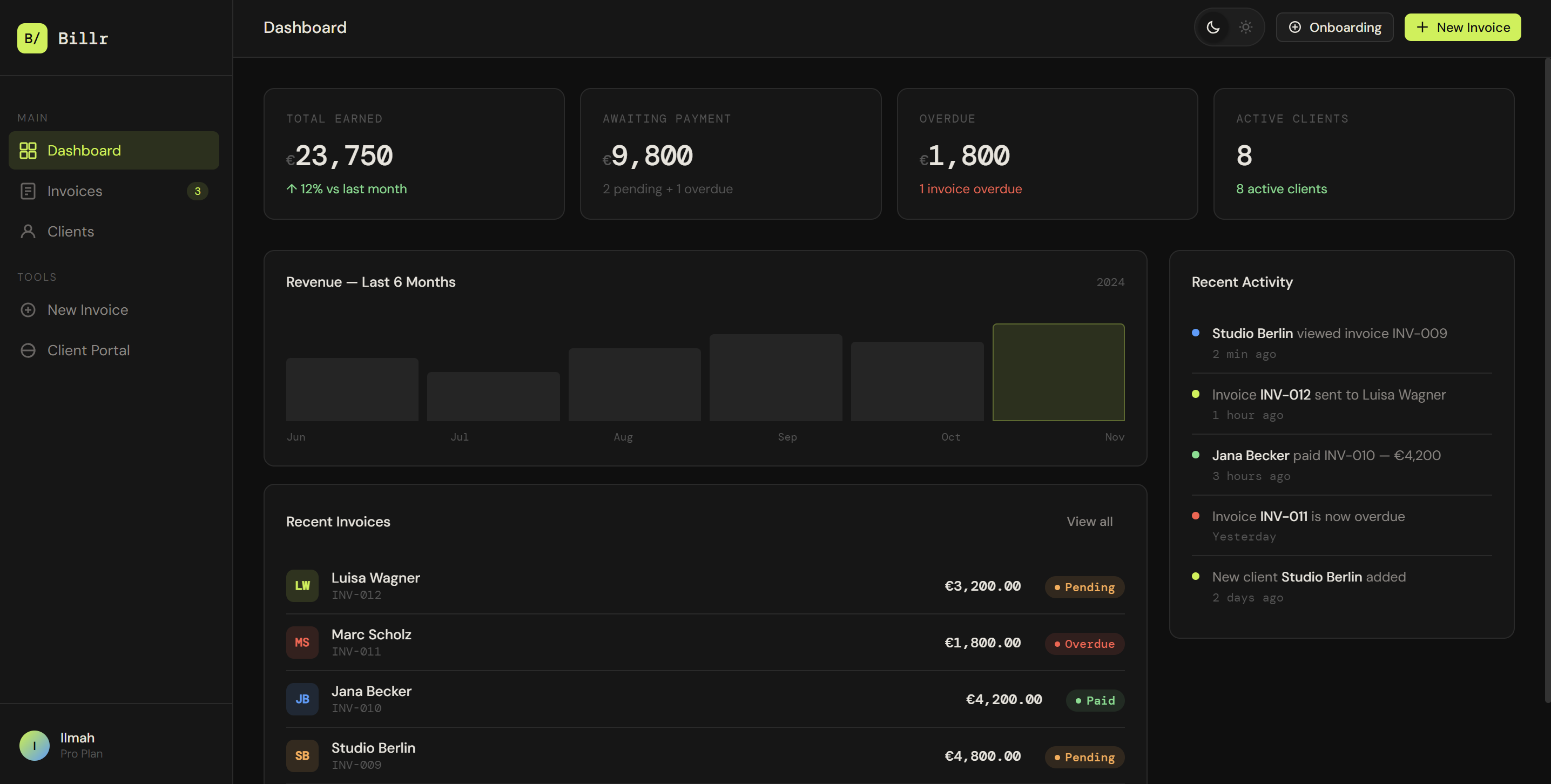The height and width of the screenshot is (784, 1551).
Task: Switch to light mode with sun icon
Action: (x=1246, y=27)
